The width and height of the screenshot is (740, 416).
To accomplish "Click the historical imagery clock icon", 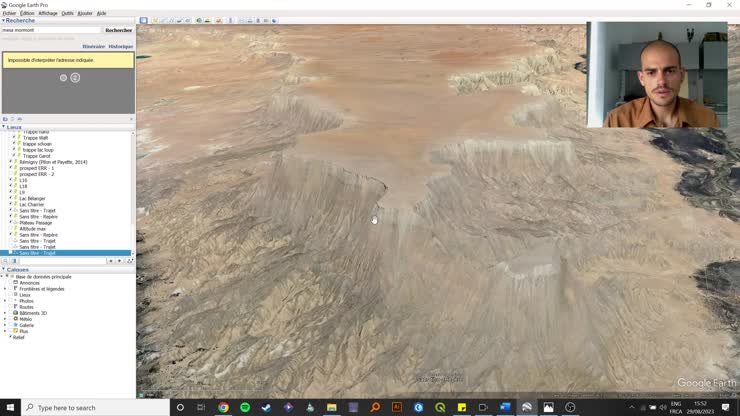I will pos(198,20).
